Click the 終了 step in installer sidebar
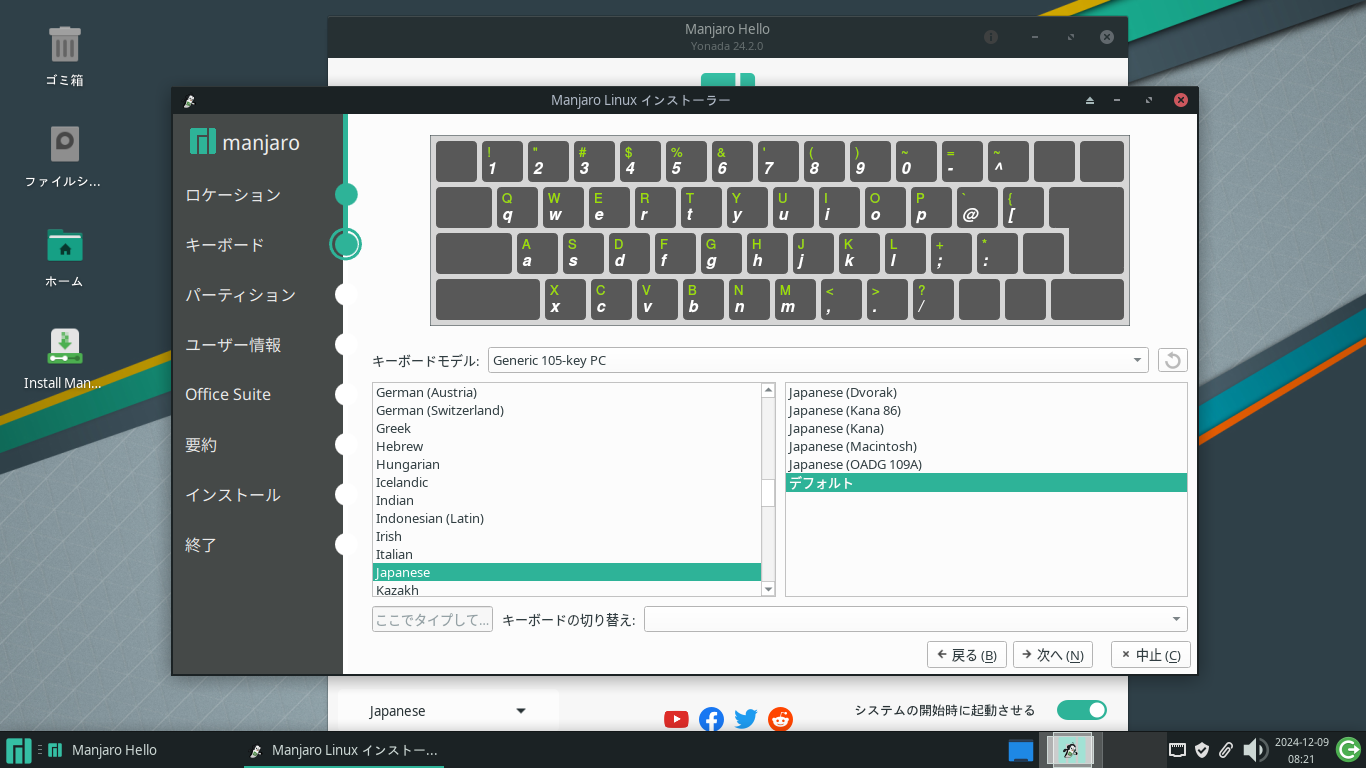 [201, 545]
